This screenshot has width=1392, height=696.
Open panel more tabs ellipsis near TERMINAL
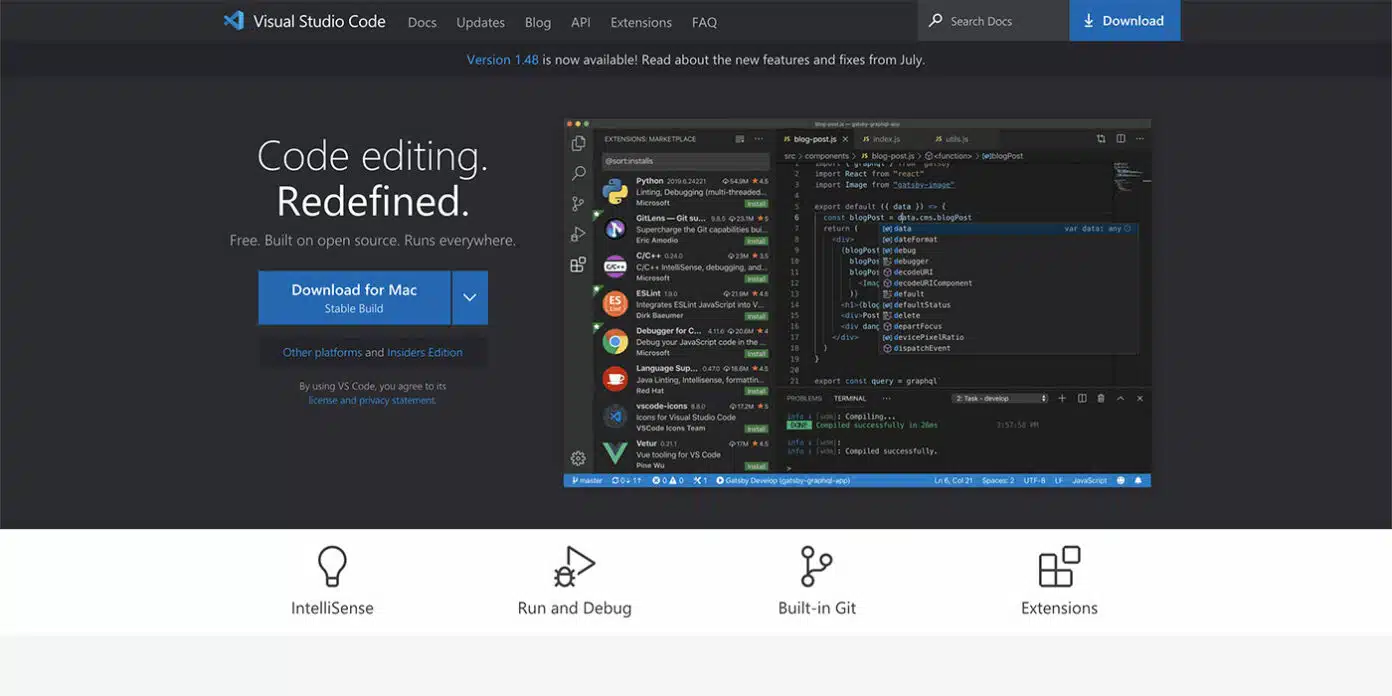click(884, 398)
